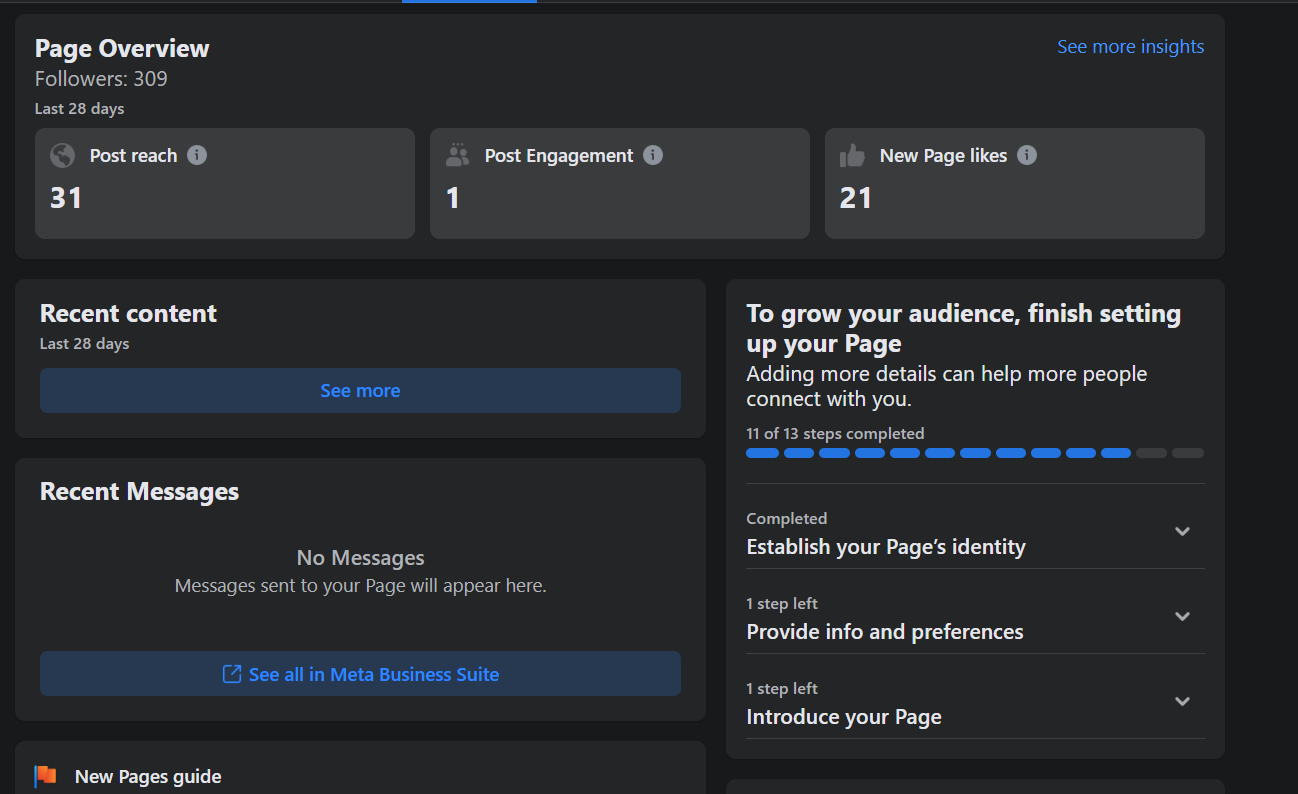Viewport: 1298px width, 794px height.
Task: Click the New Page likes info icon
Action: (1027, 155)
